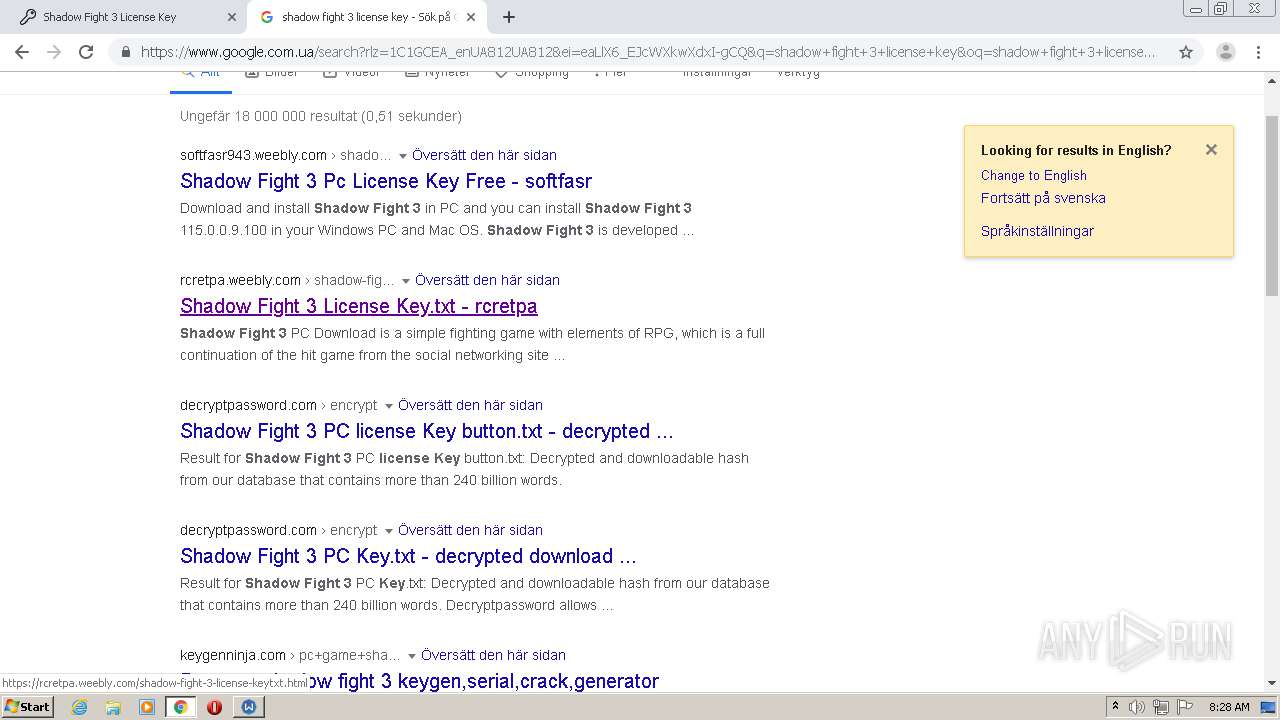Open Windows Explorer from the taskbar
1280x720 pixels.
[x=113, y=707]
